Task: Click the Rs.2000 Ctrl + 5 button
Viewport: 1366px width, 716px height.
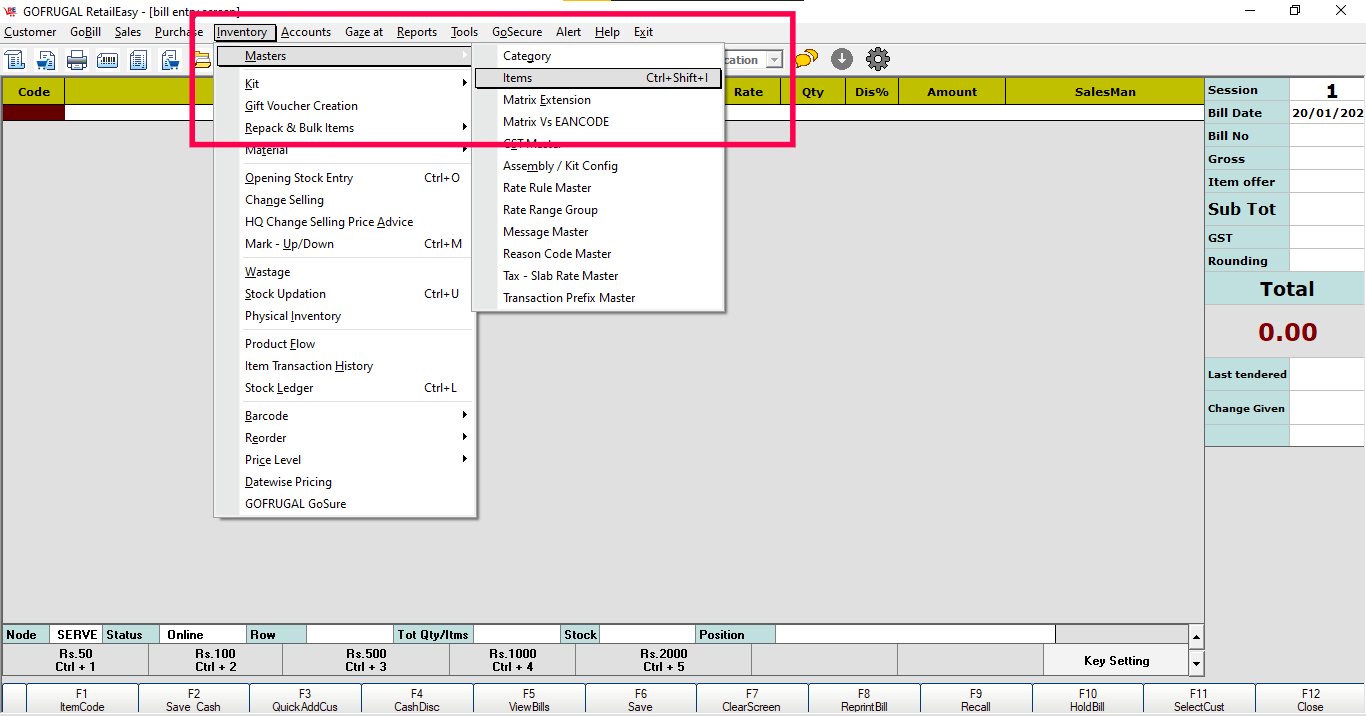Action: (663, 660)
